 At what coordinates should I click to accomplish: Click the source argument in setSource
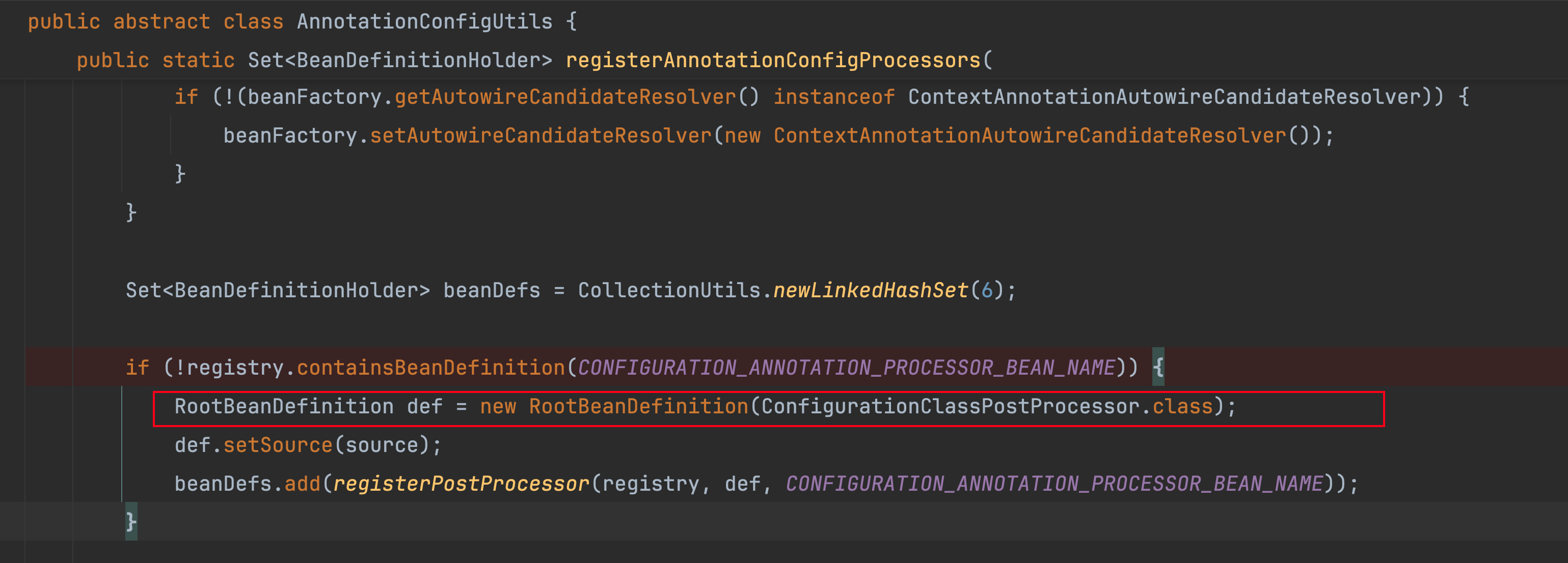[382, 445]
